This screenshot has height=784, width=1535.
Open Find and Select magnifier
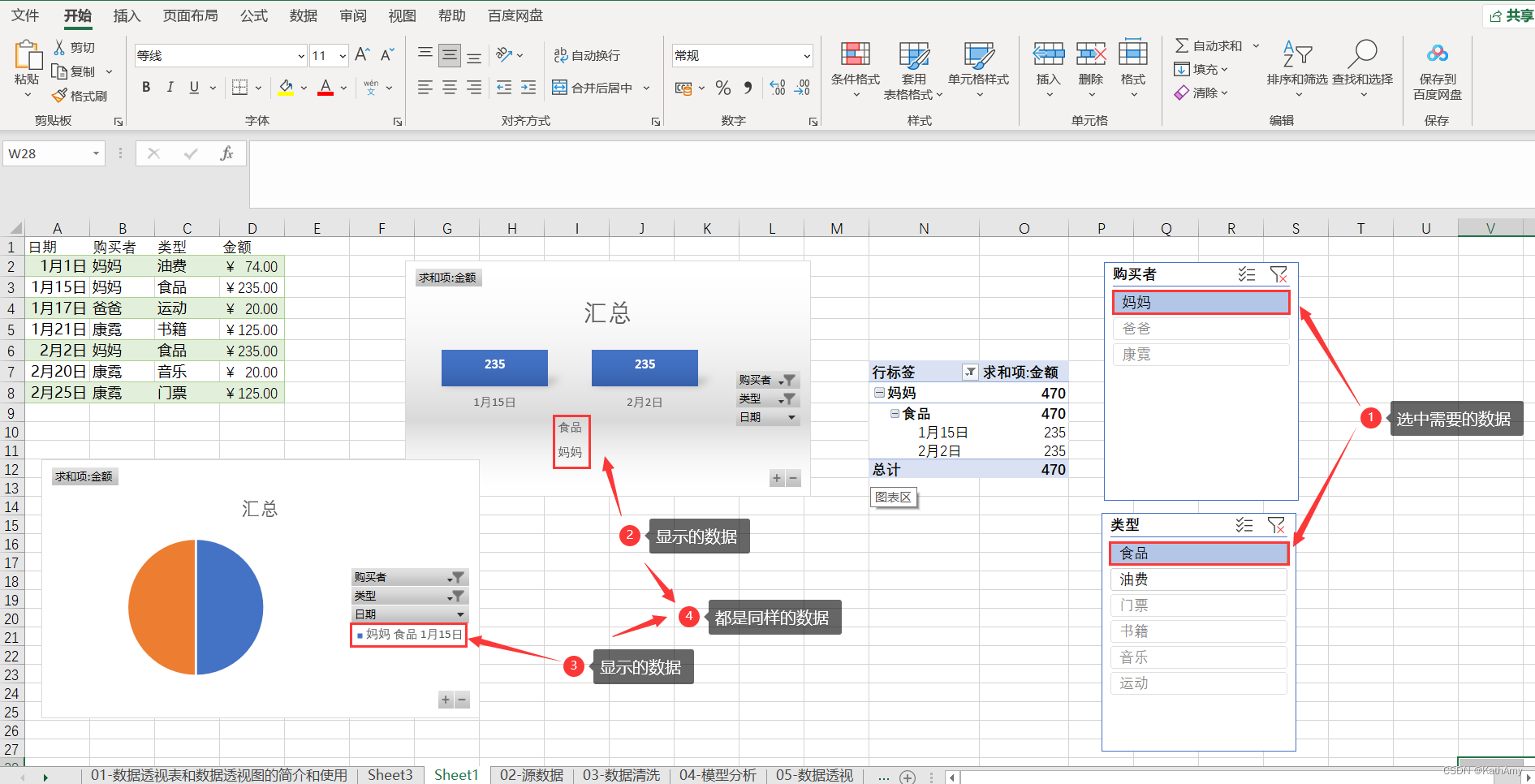pyautogui.click(x=1362, y=68)
